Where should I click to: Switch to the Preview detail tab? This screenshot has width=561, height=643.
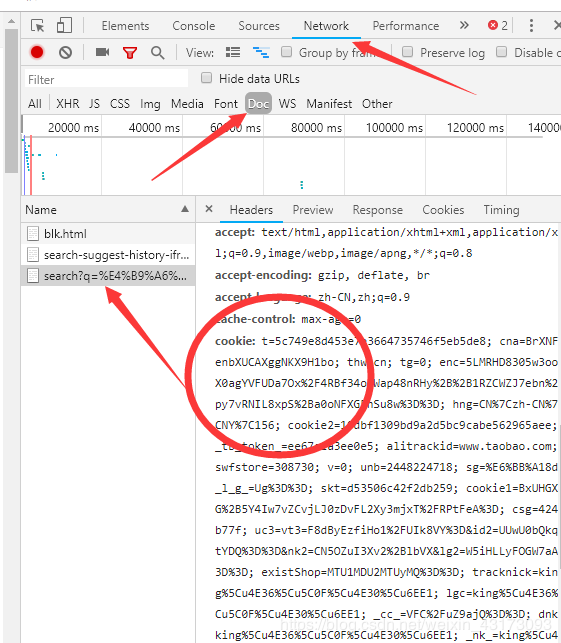[x=312, y=210]
